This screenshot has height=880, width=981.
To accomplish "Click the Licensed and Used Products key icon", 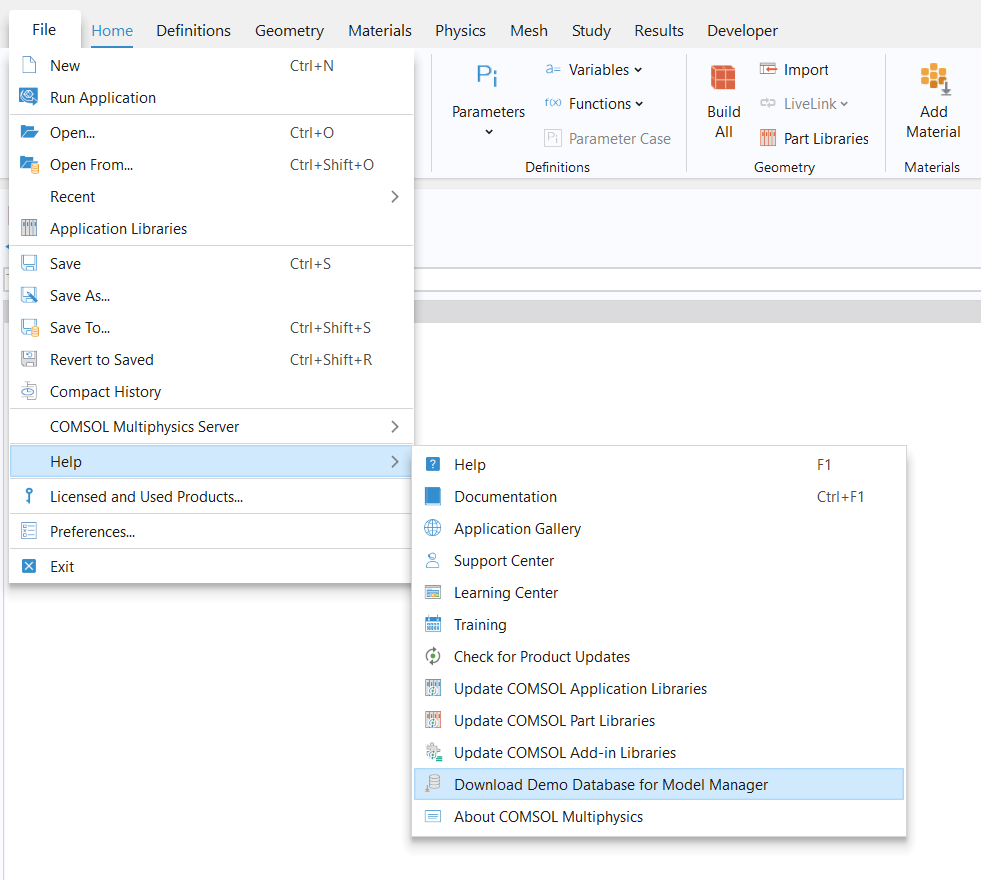I will [29, 496].
